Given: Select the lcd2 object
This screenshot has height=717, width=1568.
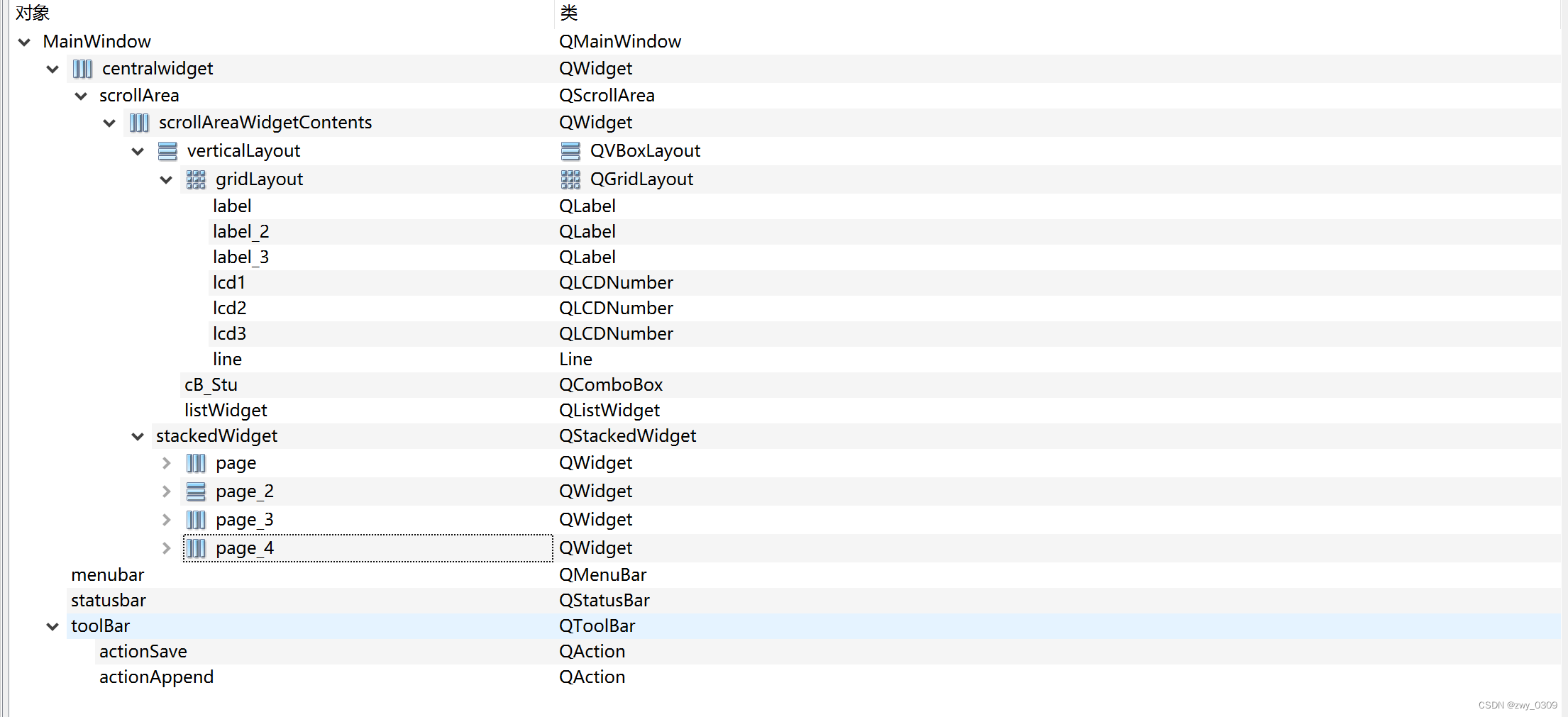Looking at the screenshot, I should (230, 309).
